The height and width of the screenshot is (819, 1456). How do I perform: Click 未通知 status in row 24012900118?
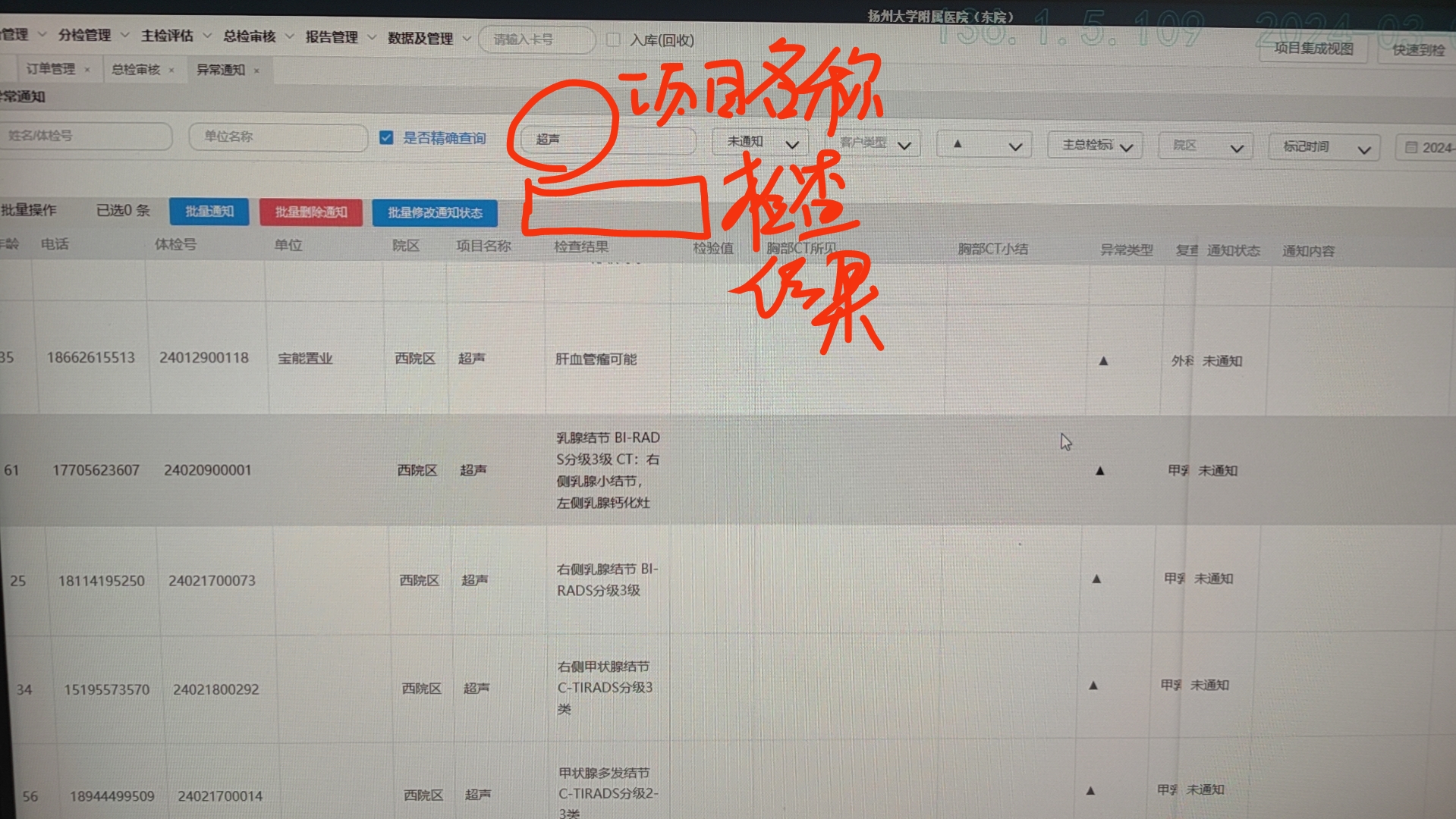tap(1222, 361)
